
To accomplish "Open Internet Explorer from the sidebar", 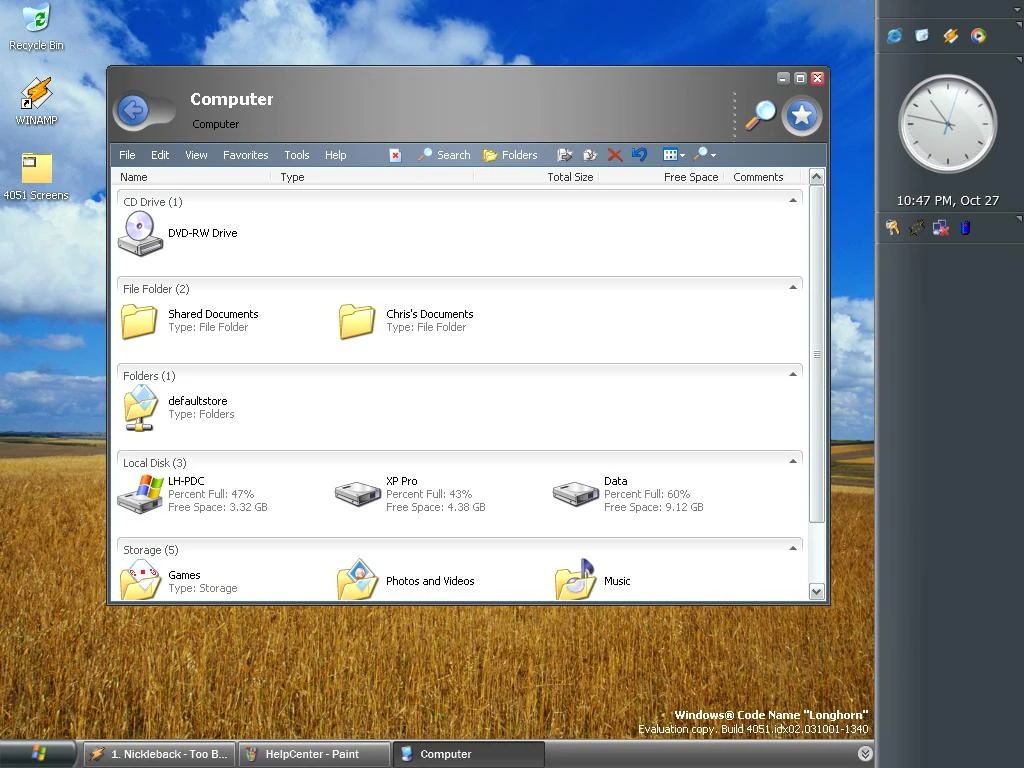I will [x=895, y=35].
